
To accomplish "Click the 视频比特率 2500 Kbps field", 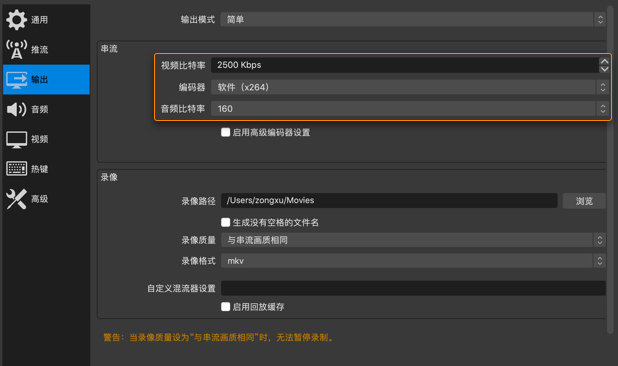I will 405,65.
